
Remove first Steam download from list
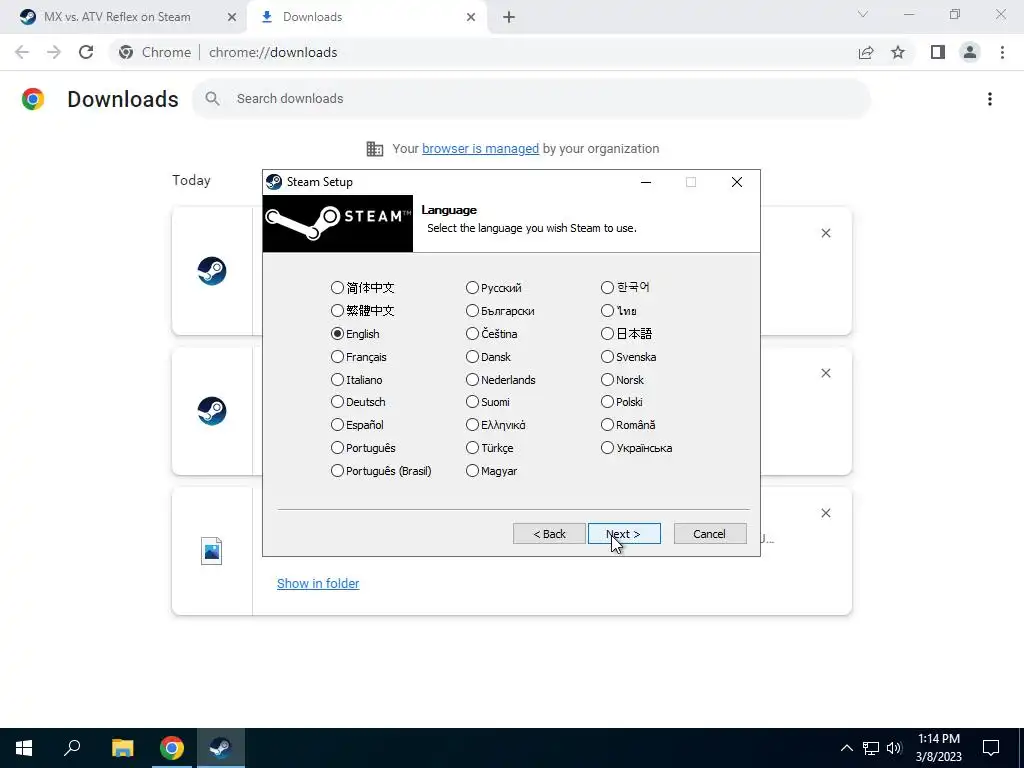pyautogui.click(x=826, y=233)
